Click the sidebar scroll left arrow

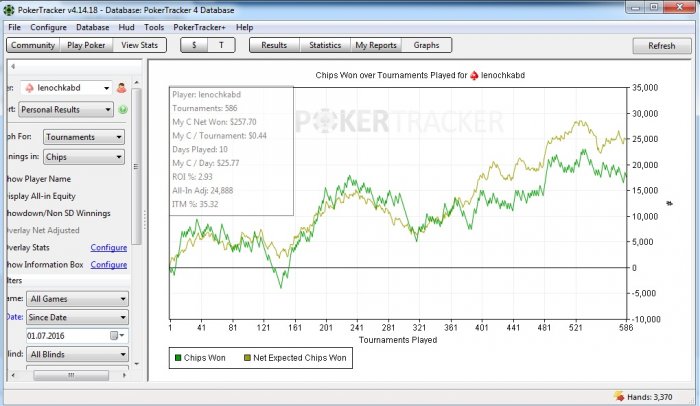(x=13, y=375)
